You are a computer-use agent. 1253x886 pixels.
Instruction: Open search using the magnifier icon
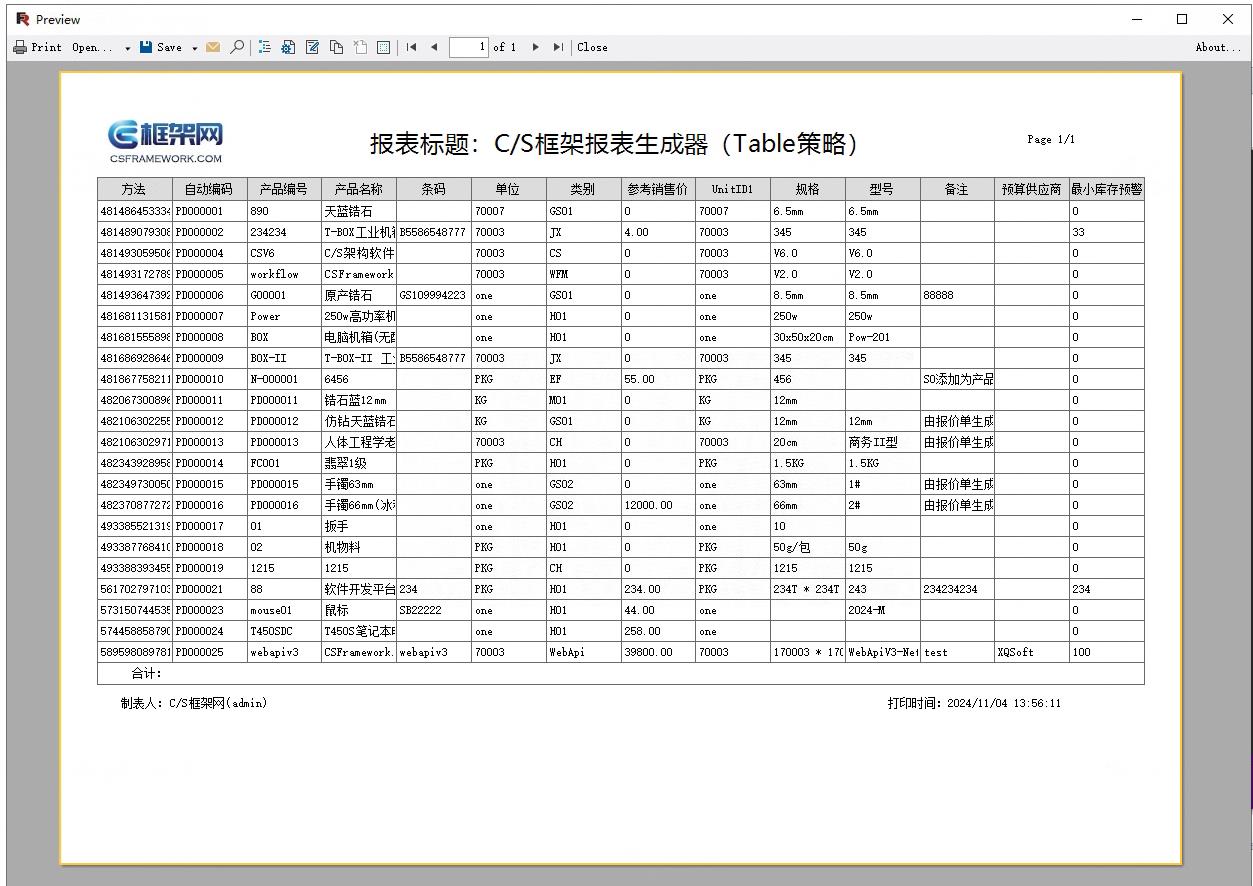(238, 47)
